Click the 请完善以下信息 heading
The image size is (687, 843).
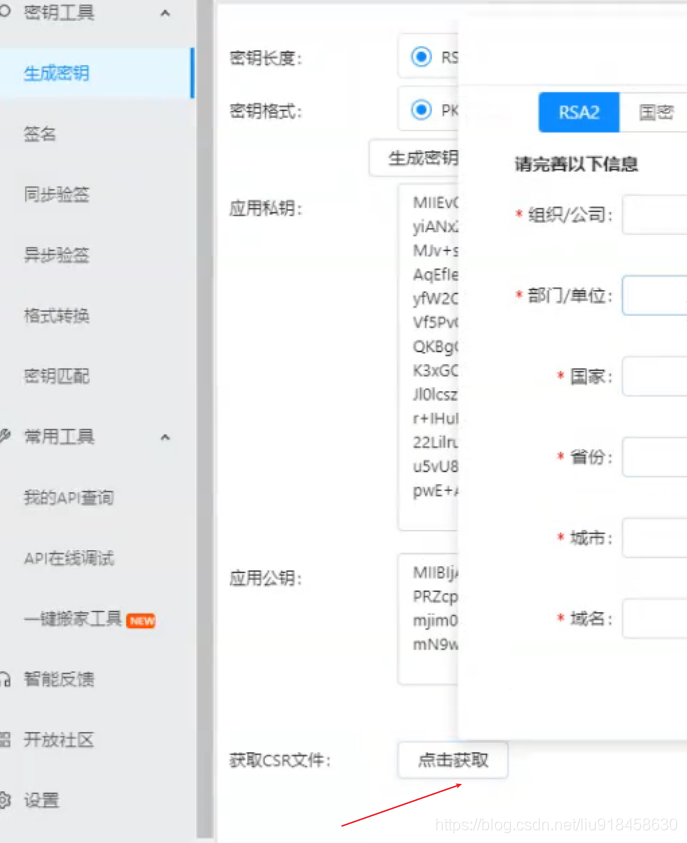click(576, 164)
